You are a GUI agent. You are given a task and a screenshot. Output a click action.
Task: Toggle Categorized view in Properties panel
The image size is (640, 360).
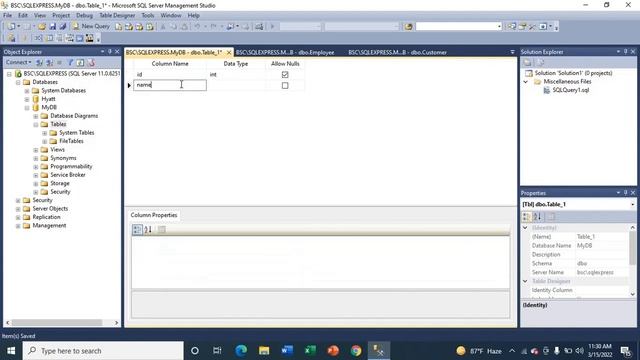click(x=527, y=217)
